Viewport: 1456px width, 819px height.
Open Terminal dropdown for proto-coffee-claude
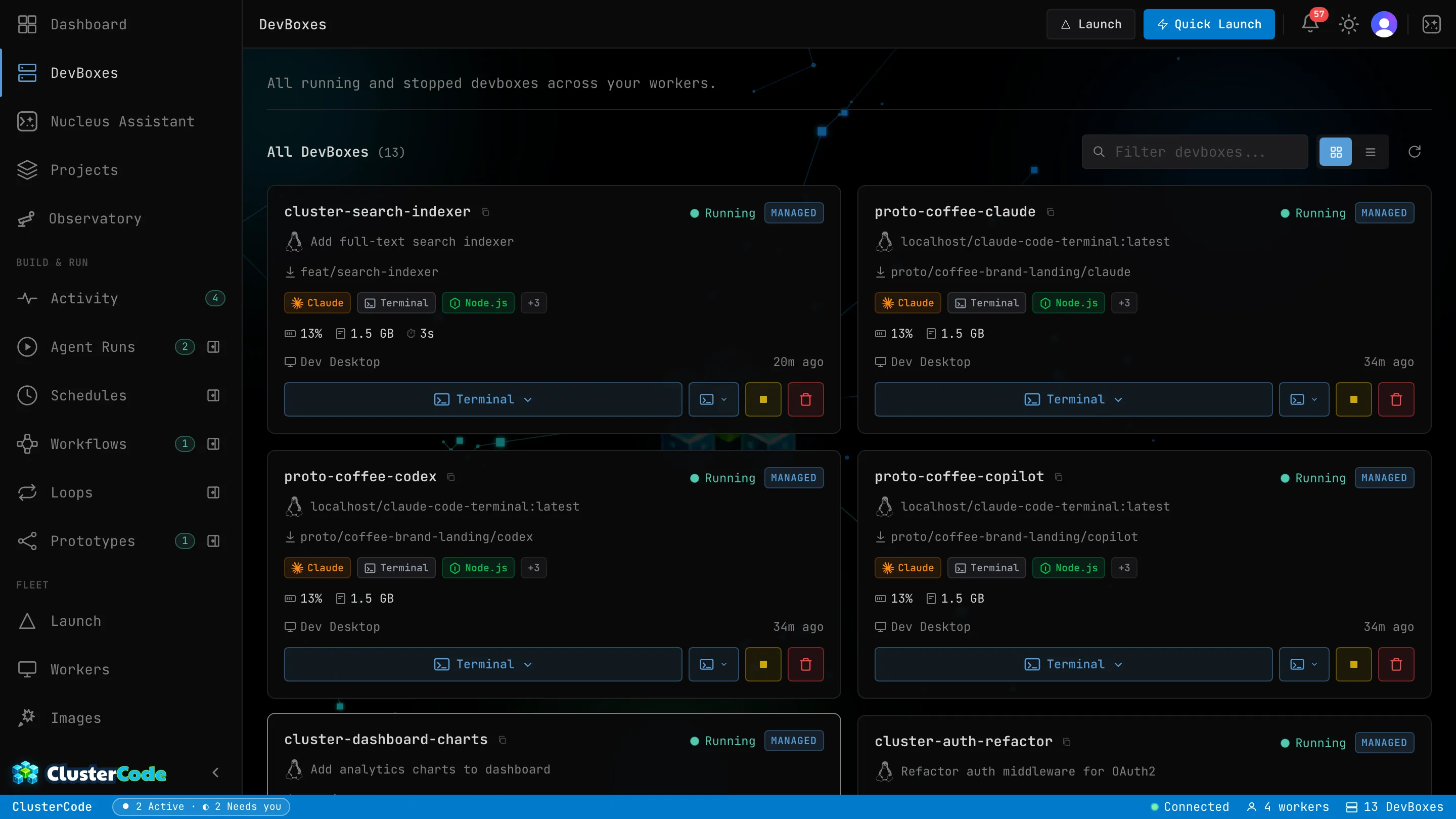point(1073,399)
